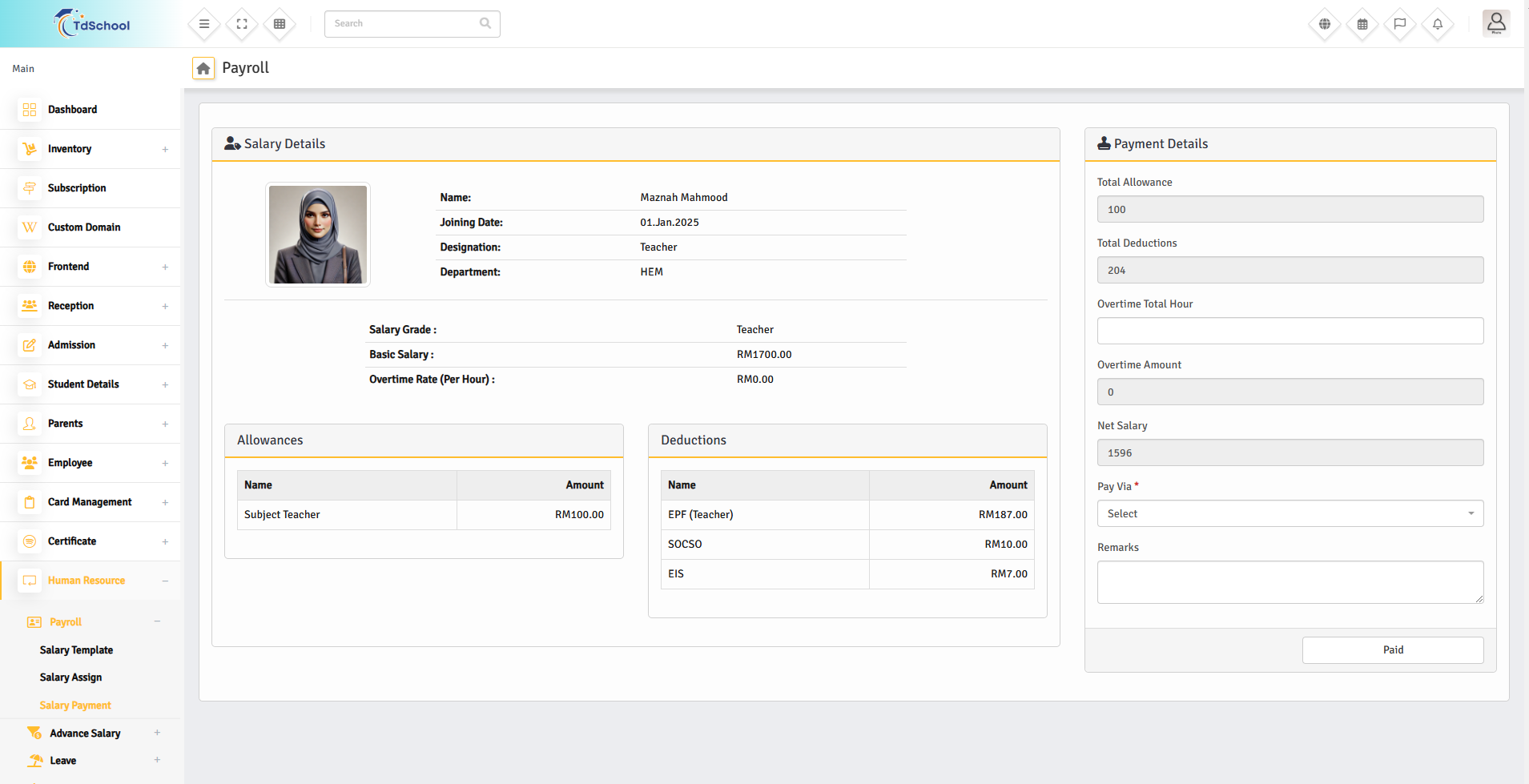Click the Paid button
1529x784 pixels.
coord(1392,650)
